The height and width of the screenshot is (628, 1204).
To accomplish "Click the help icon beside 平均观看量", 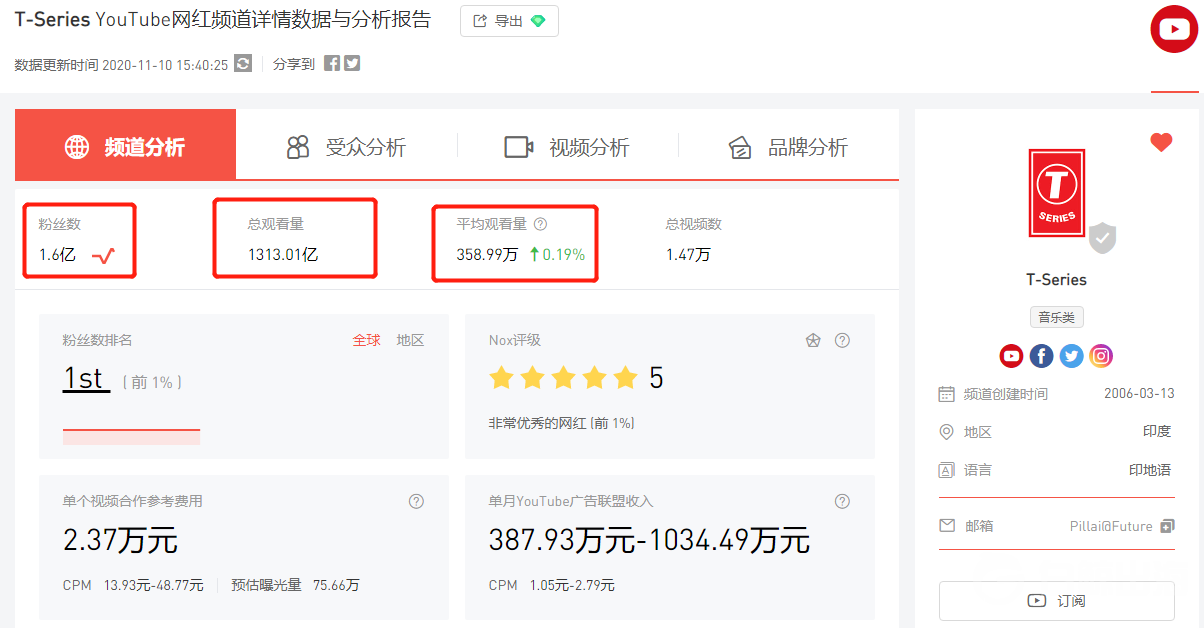I will [x=541, y=225].
